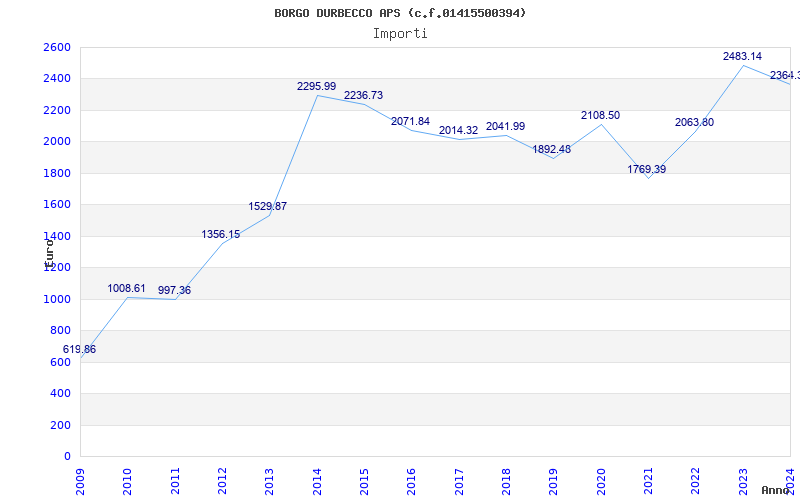Click the 2020 x-axis year label
This screenshot has width=800, height=500.
(601, 482)
